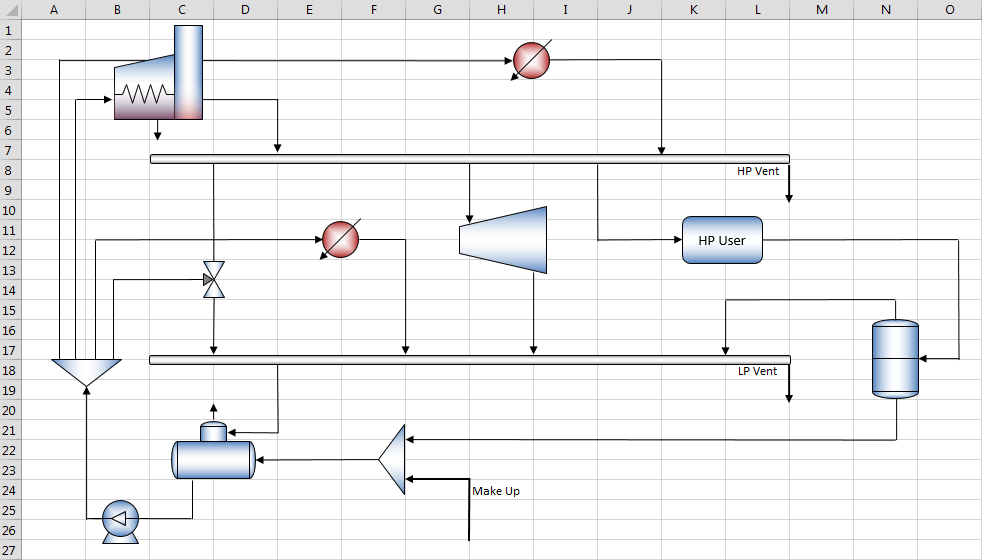Click the HP Vent label
982x560 pixels.
(x=758, y=171)
